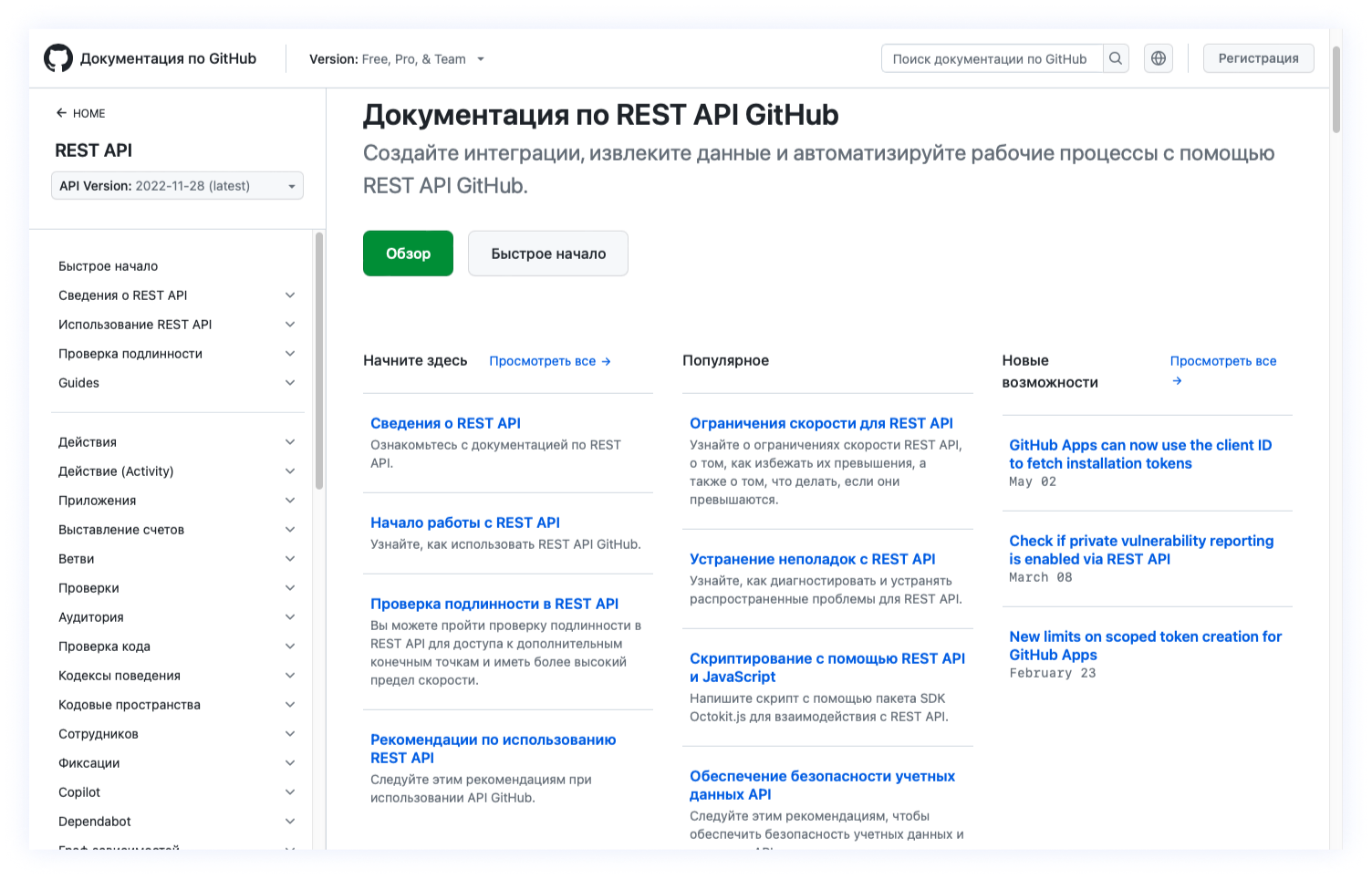Expand the Guides sidebar chevron
This screenshot has height=879, width=1372.
tap(290, 383)
